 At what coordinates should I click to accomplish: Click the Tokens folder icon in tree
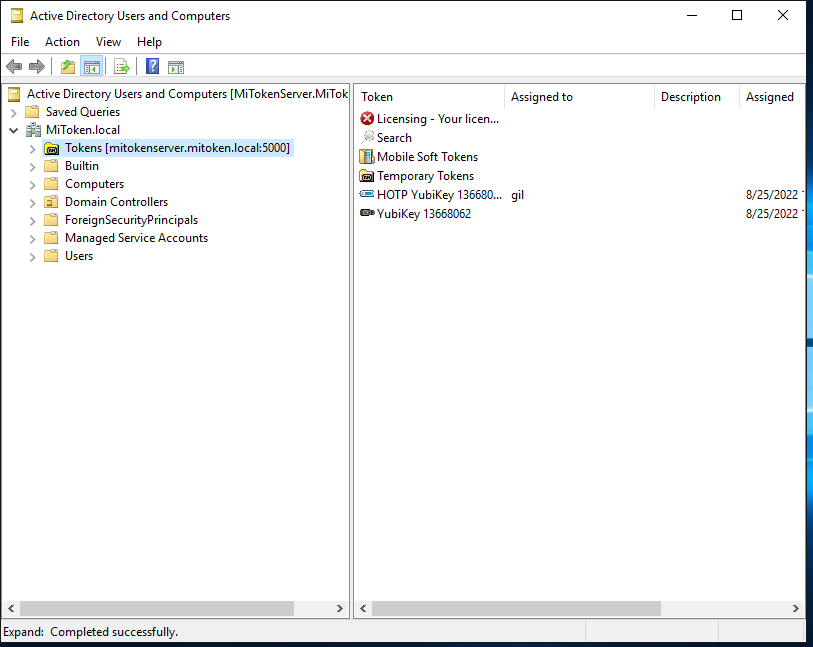pyautogui.click(x=51, y=149)
